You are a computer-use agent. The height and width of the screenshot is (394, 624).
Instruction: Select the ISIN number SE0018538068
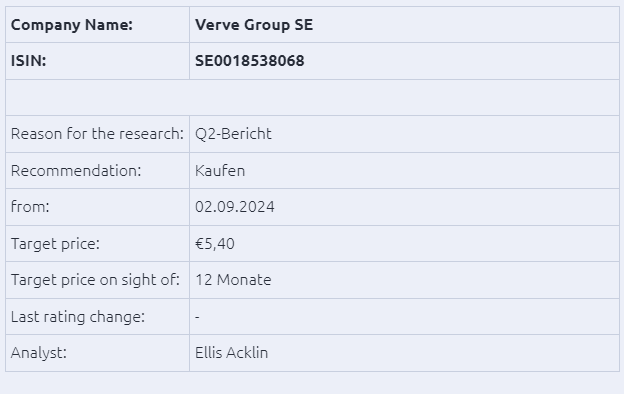coord(250,61)
